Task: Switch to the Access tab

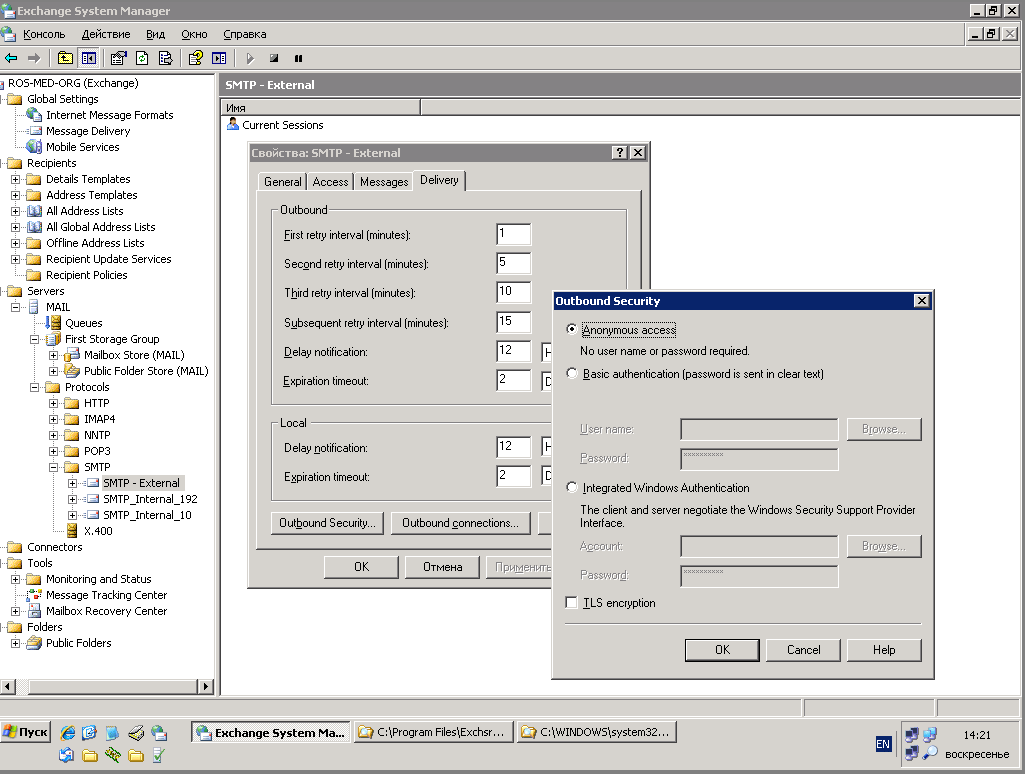Action: [330, 182]
